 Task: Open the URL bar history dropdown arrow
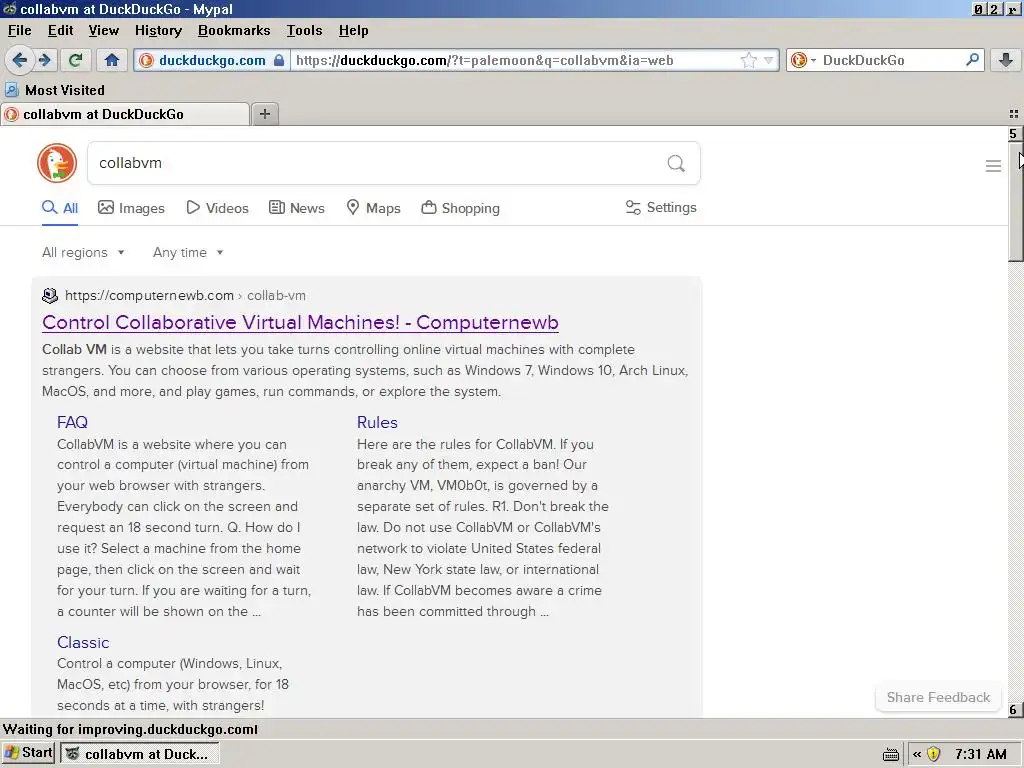[769, 60]
